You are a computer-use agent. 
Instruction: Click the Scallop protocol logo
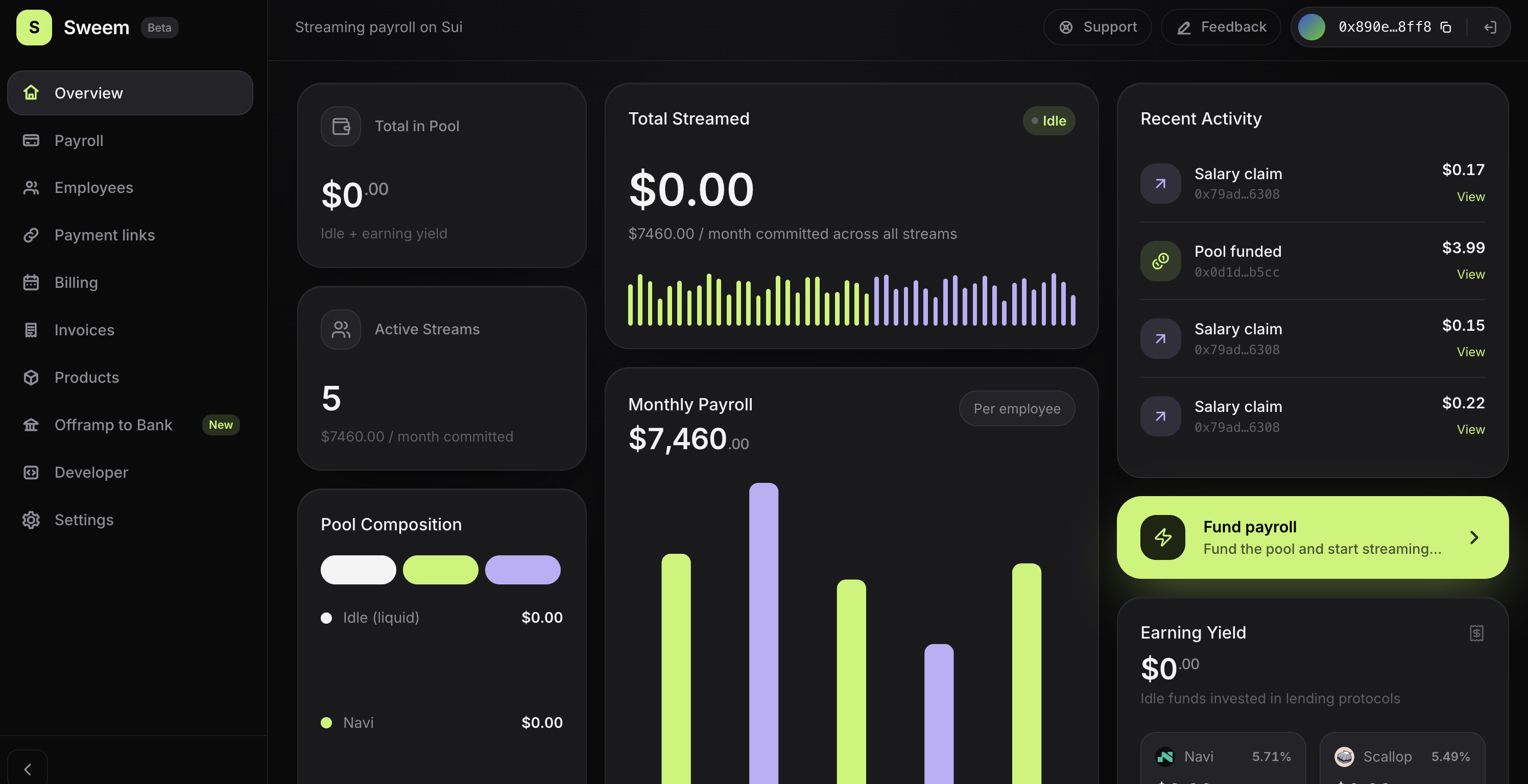1344,757
